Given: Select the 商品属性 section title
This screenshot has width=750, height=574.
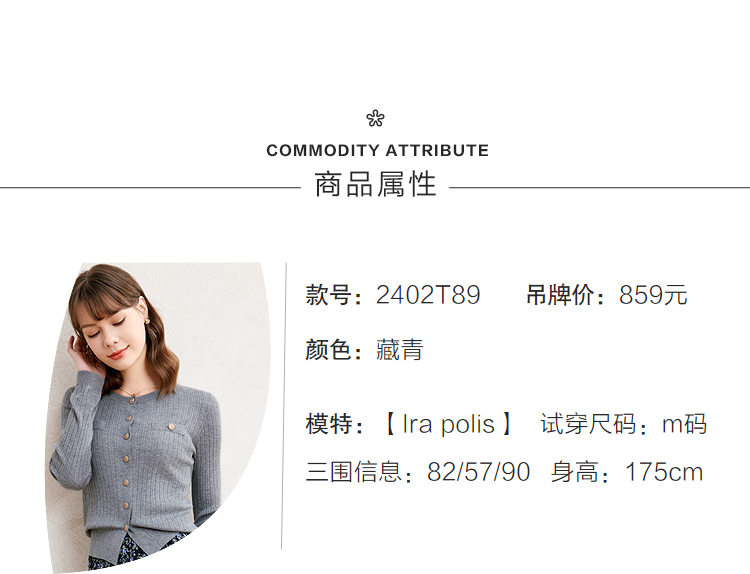Looking at the screenshot, I should pos(375,186).
